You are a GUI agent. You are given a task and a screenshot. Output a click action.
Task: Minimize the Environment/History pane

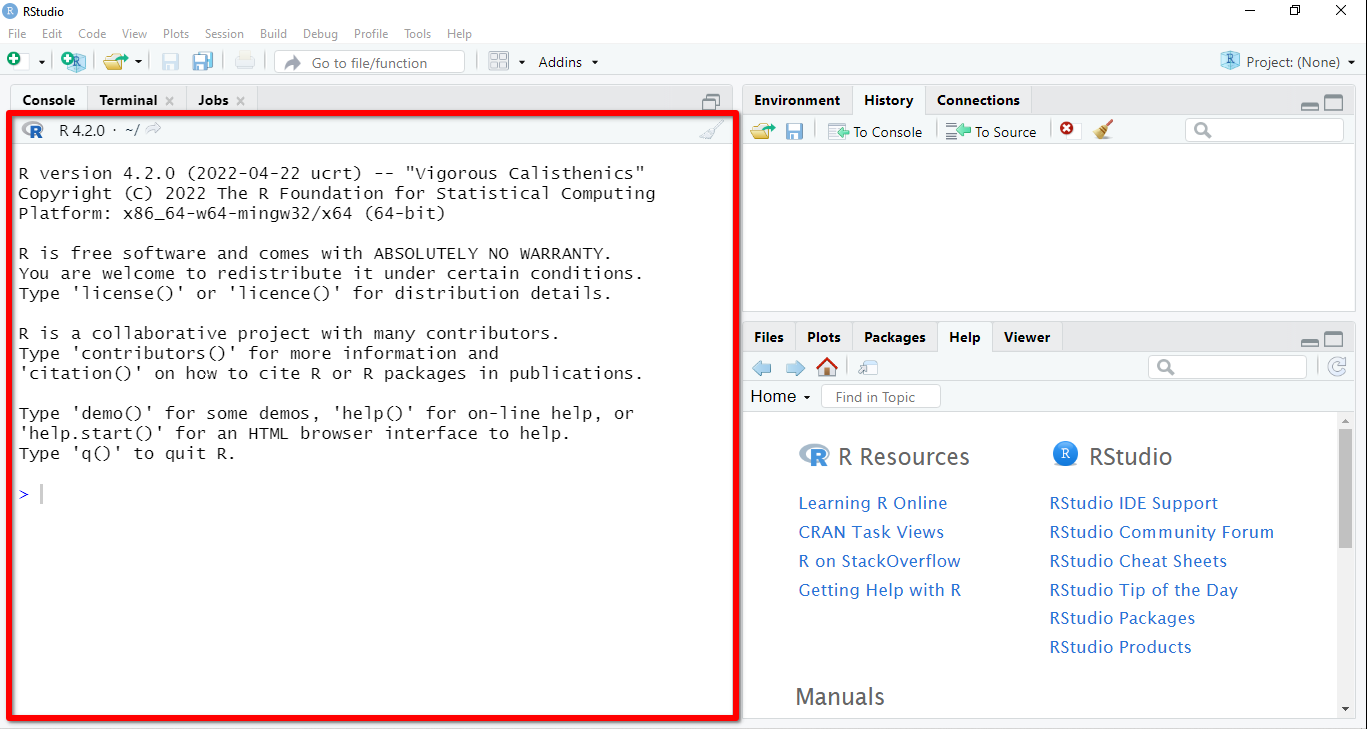point(1309,104)
